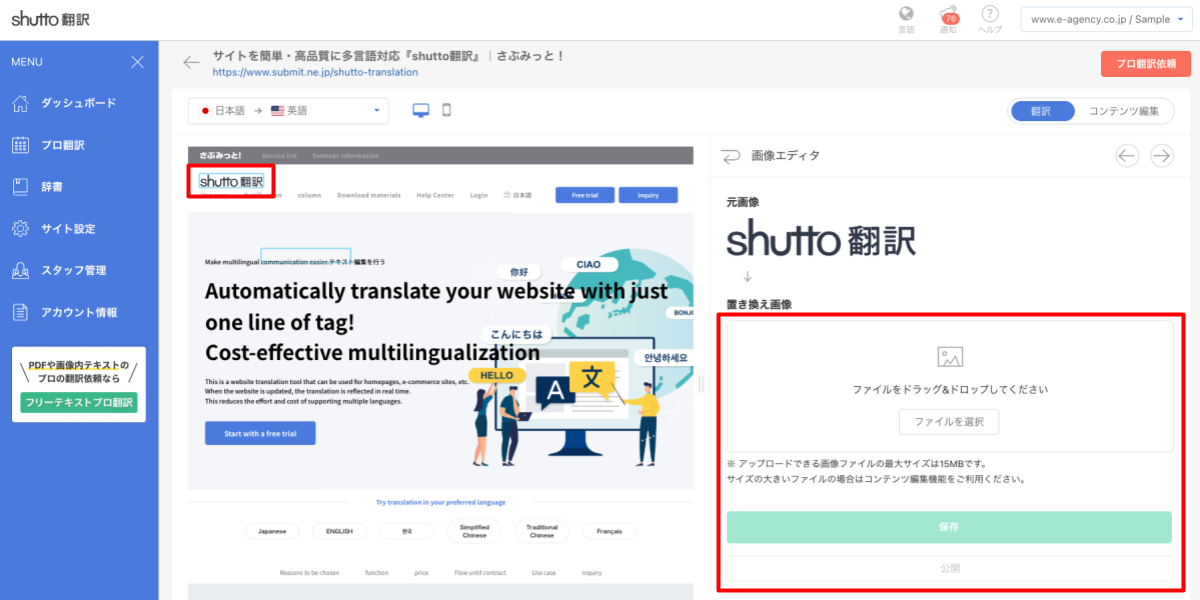Click the ファイルを選択 button

[949, 422]
